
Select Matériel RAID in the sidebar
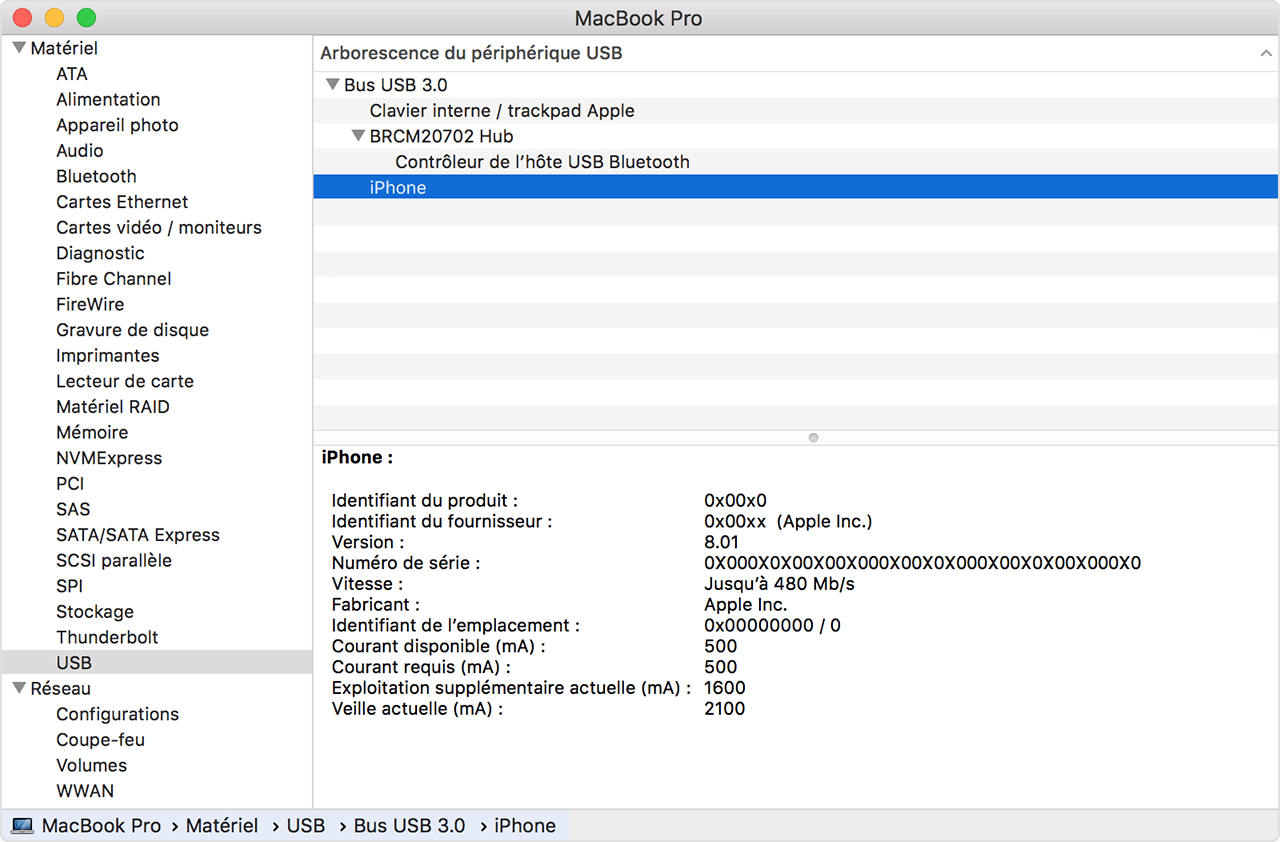[x=113, y=407]
